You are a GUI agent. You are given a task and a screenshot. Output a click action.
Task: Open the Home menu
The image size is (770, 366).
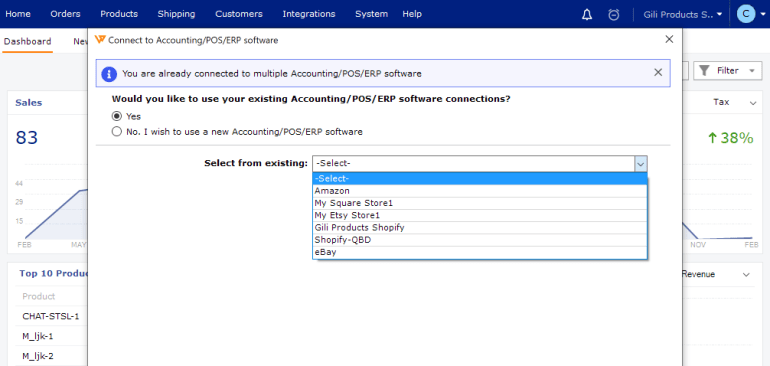click(x=18, y=14)
